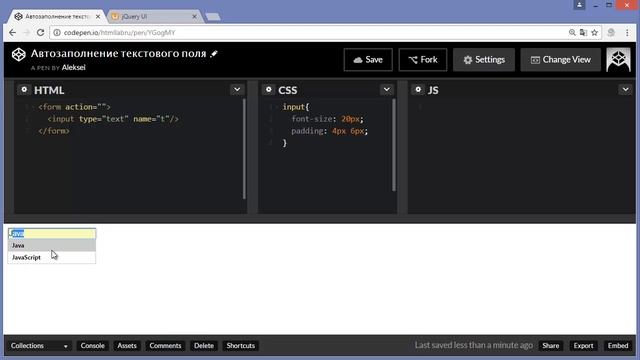
Task: Click the browser address bar URL
Action: pyautogui.click(x=120, y=32)
